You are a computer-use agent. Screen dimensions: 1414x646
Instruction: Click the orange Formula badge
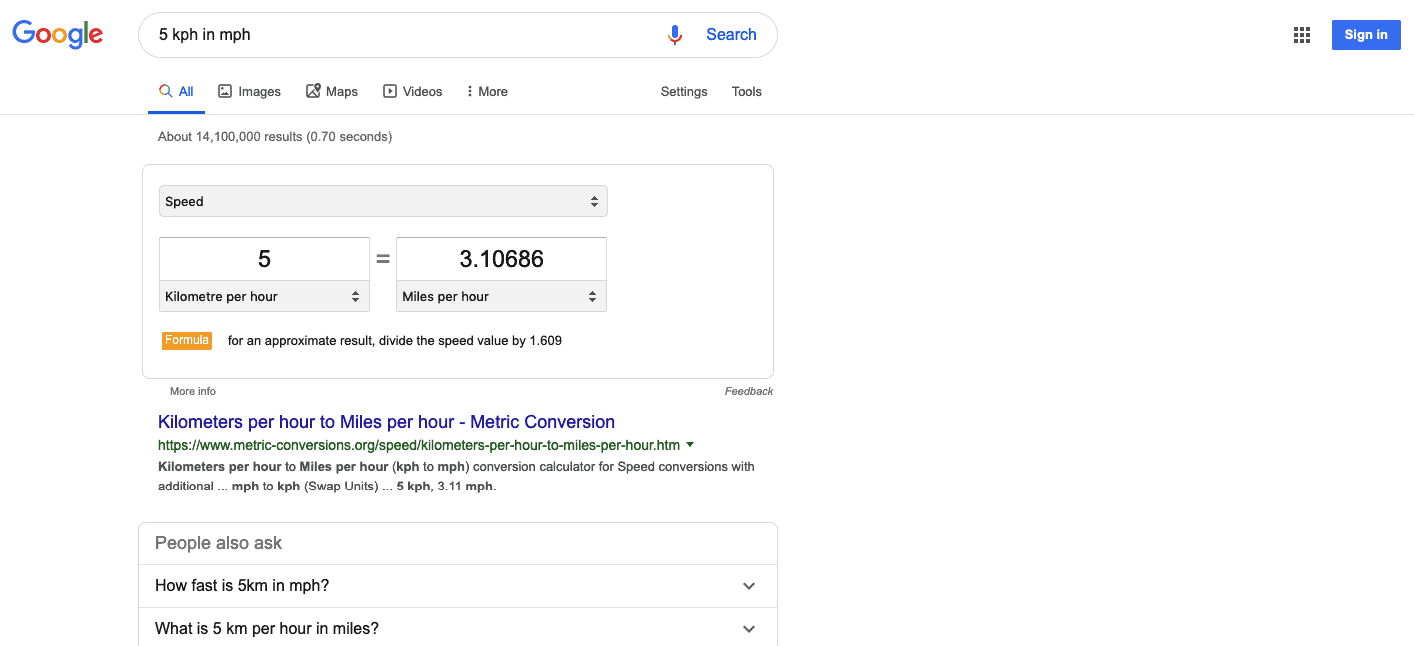[186, 340]
